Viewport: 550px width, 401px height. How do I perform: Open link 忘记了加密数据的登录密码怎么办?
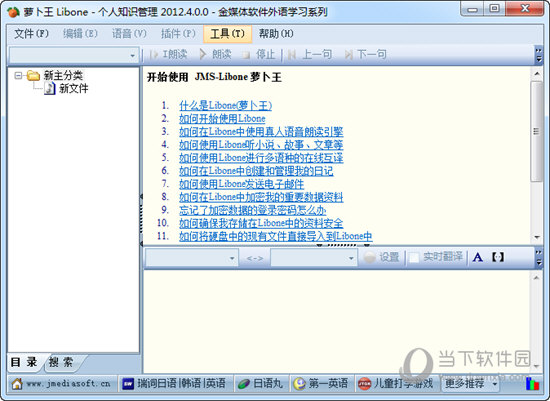[x=253, y=210]
